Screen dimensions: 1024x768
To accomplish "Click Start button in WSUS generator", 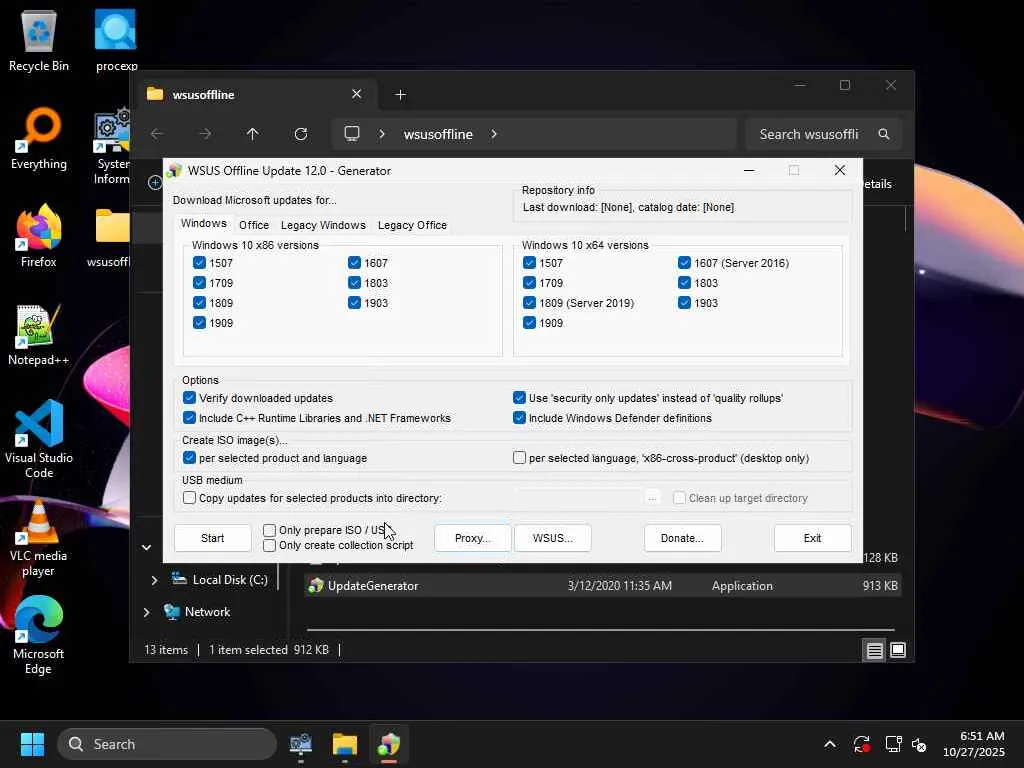I will click(x=212, y=538).
